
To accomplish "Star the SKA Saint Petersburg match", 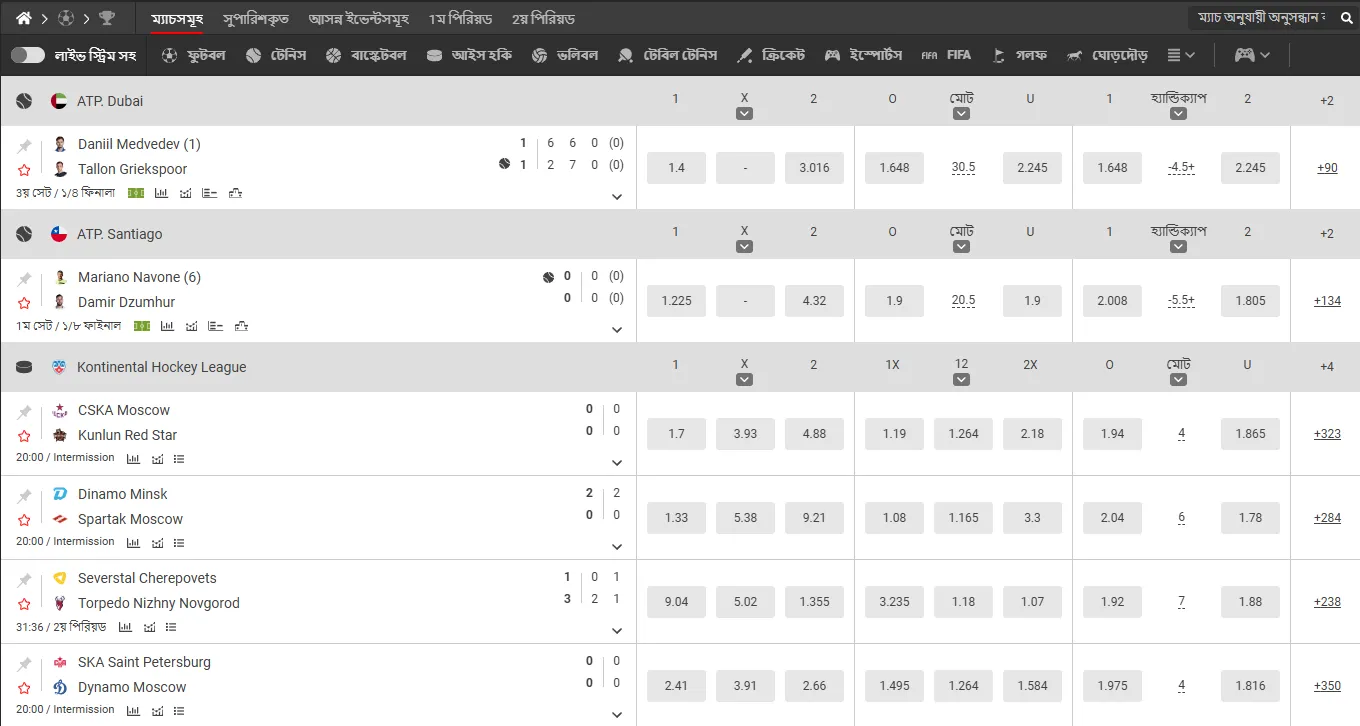I will point(24,688).
